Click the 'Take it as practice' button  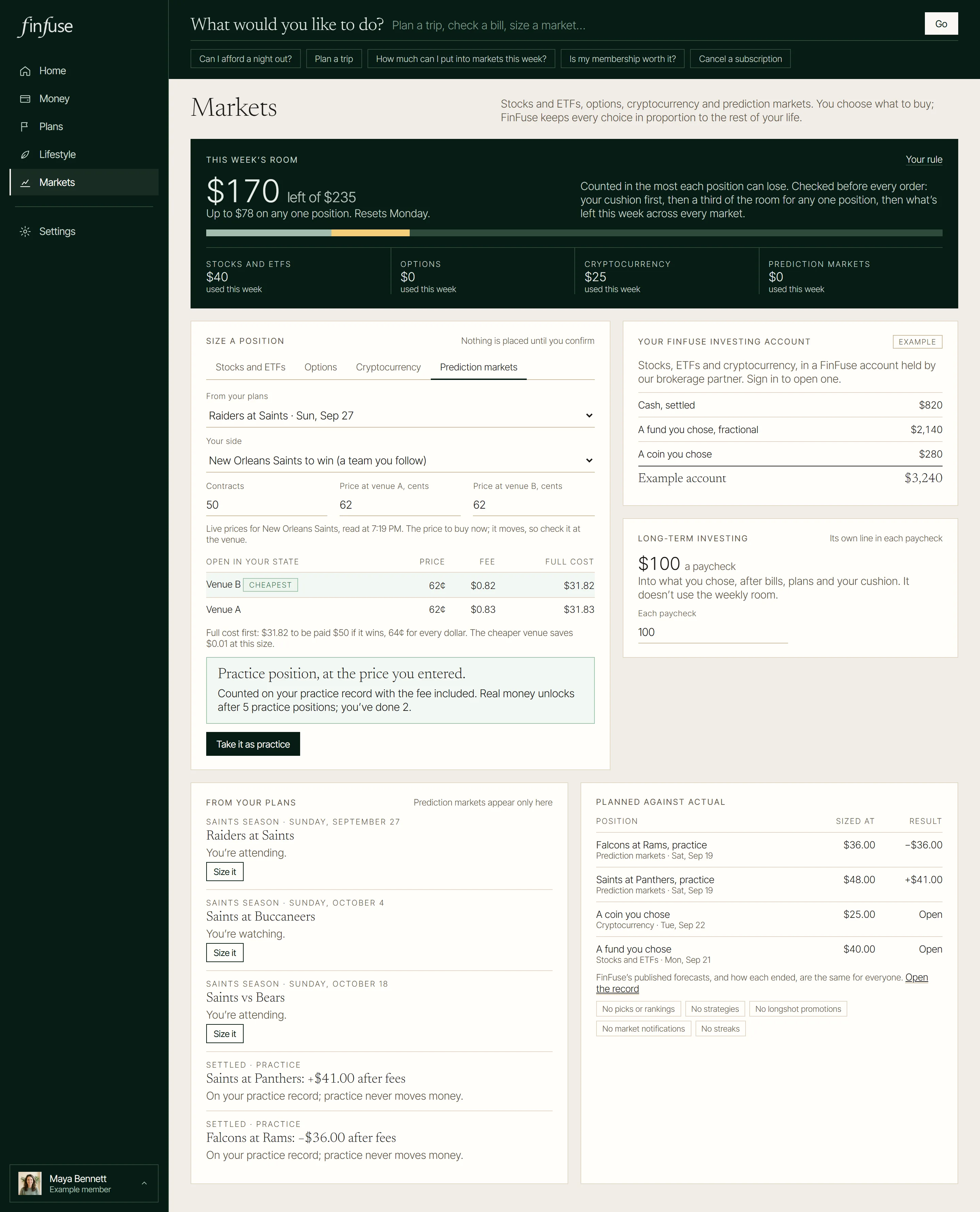point(253,744)
